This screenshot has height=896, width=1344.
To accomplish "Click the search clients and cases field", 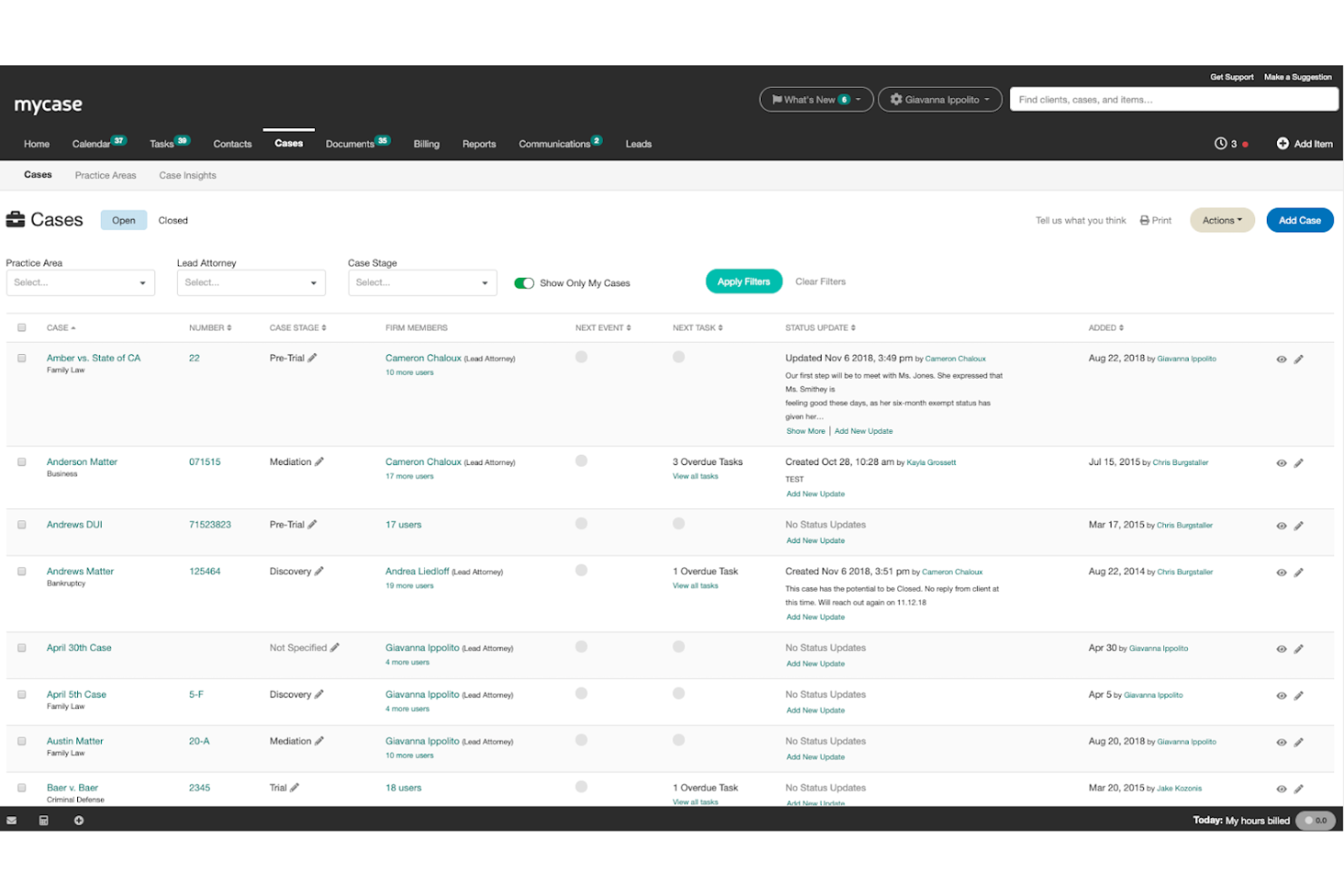I will tap(1173, 100).
